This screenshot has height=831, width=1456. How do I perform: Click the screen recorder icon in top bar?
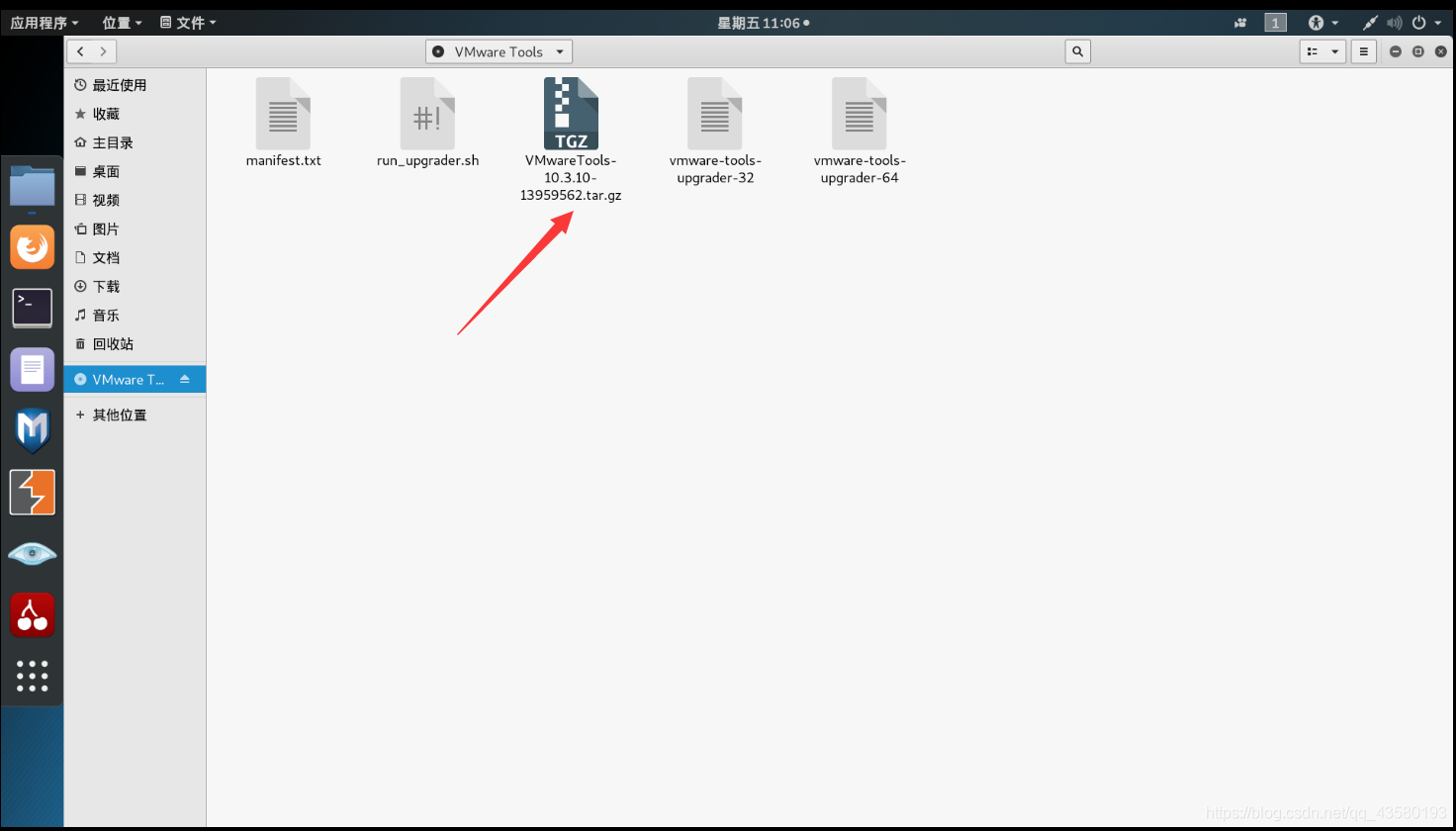coord(1240,23)
